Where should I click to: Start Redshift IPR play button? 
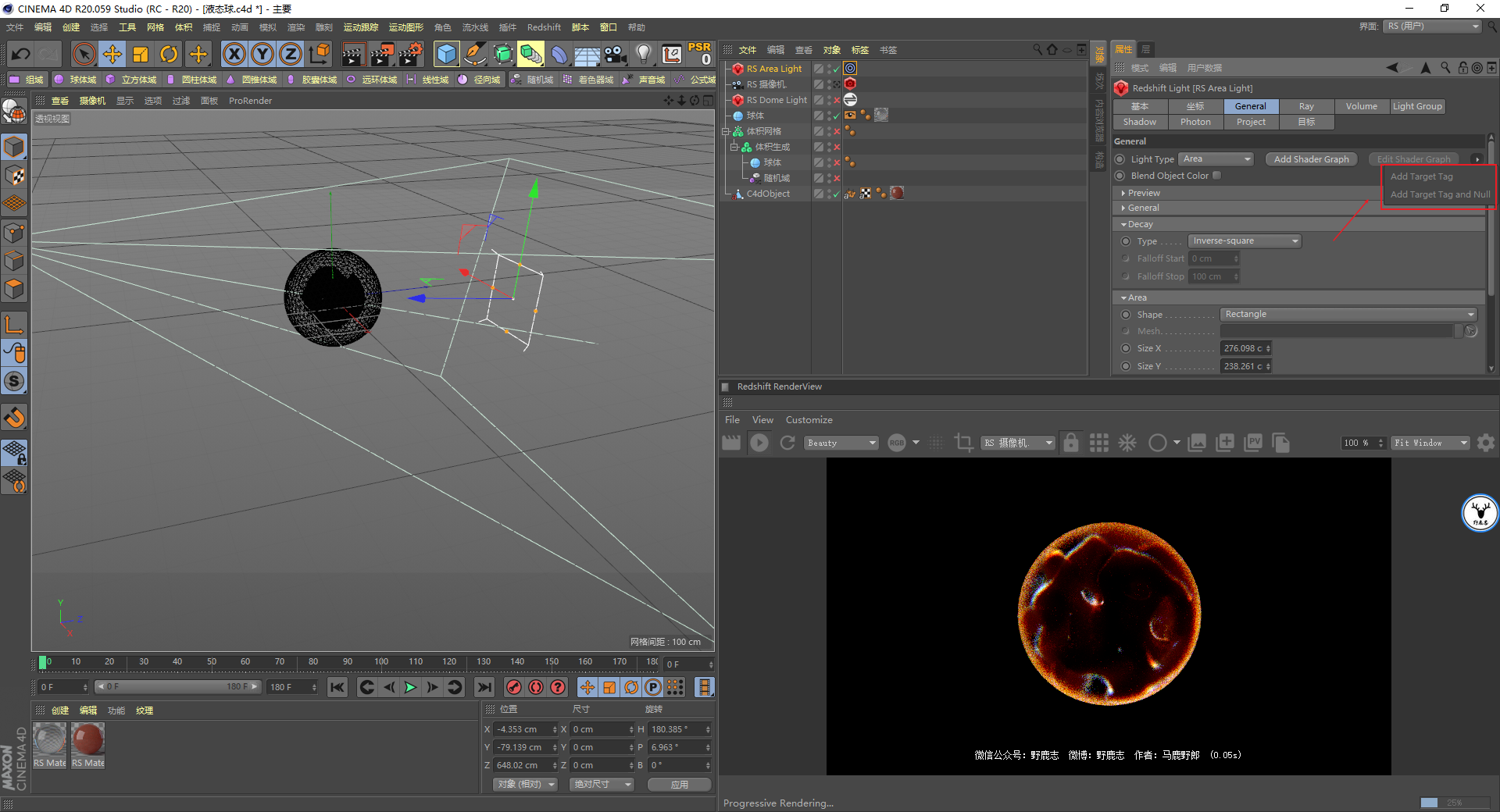pos(759,443)
